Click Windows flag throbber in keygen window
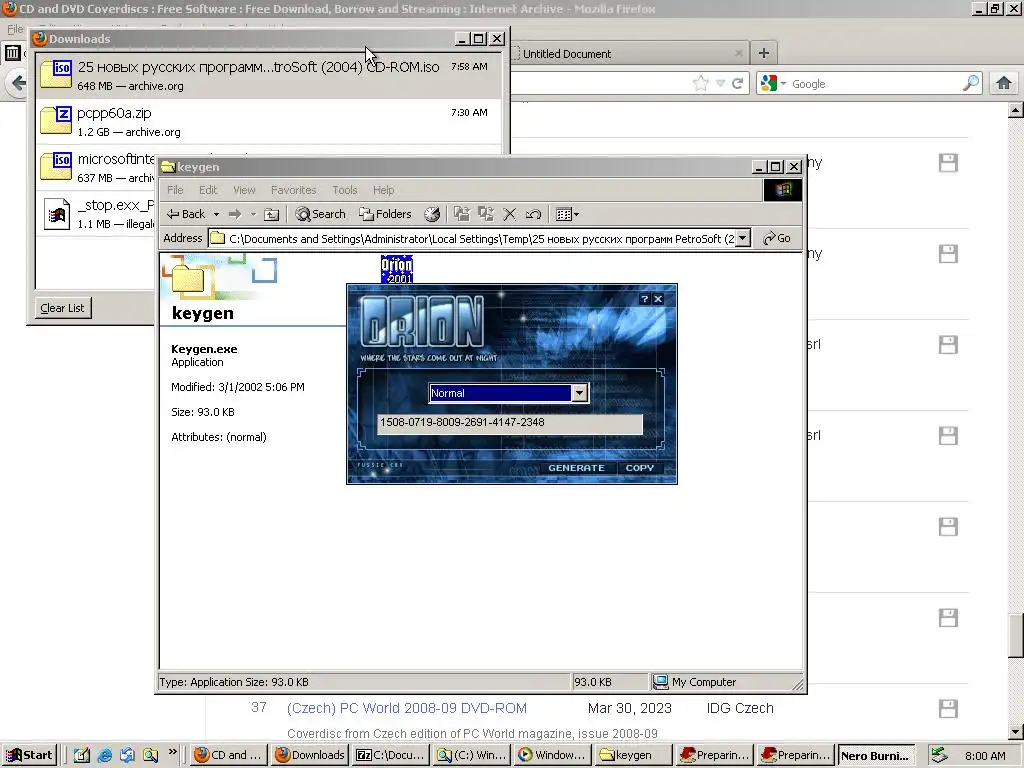The height and width of the screenshot is (768, 1024). coord(782,190)
